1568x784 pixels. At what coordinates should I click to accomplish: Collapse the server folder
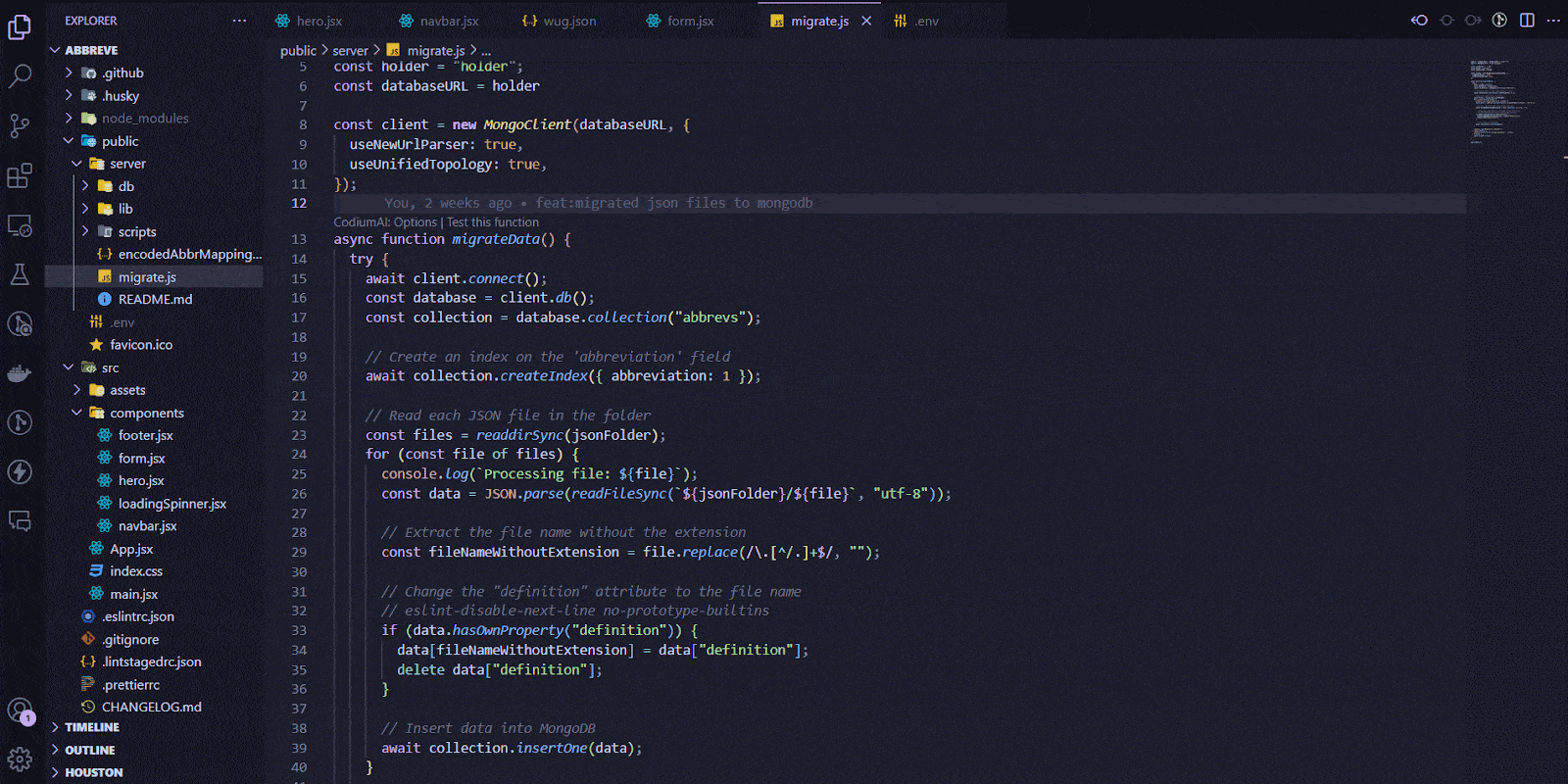(x=127, y=164)
